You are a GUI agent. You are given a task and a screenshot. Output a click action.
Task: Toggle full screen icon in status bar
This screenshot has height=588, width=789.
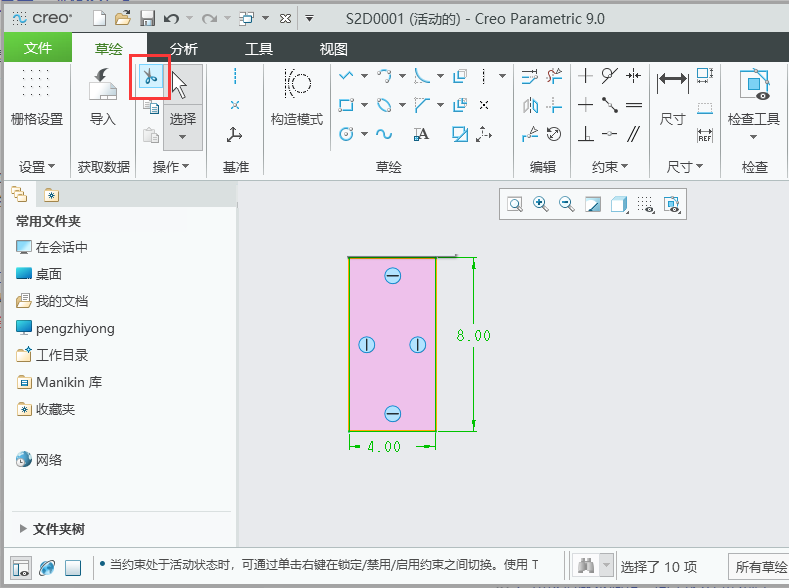point(73,568)
